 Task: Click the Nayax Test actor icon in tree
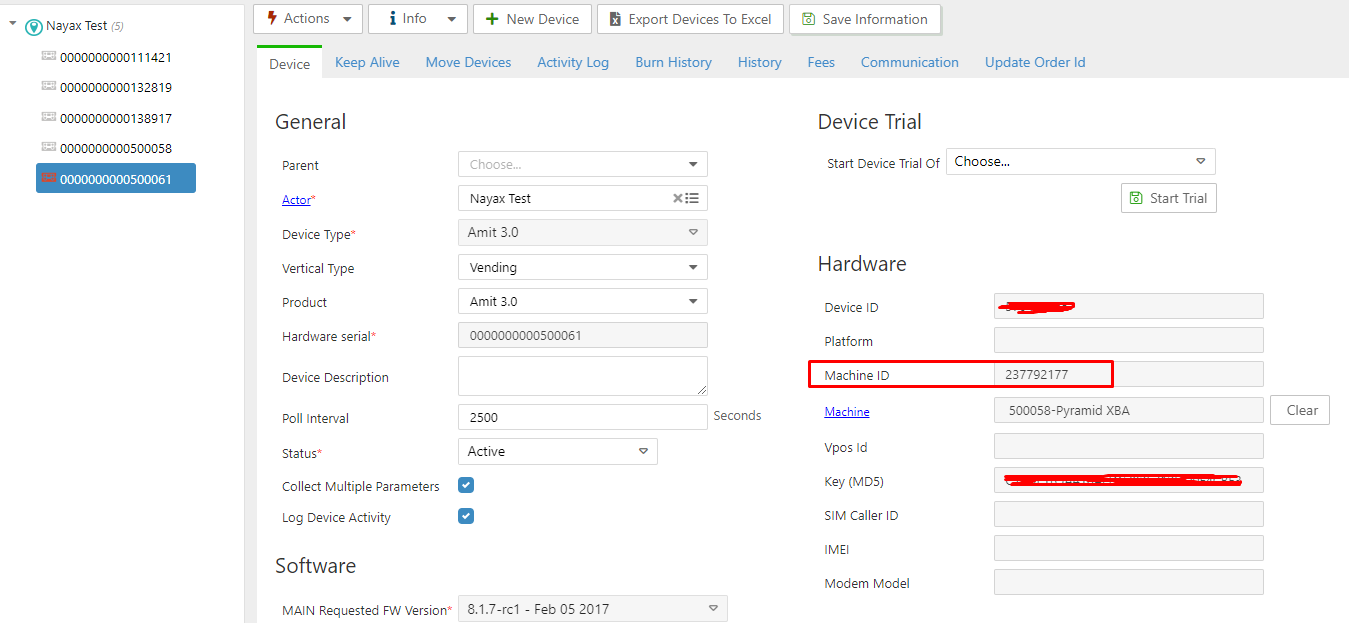click(33, 27)
